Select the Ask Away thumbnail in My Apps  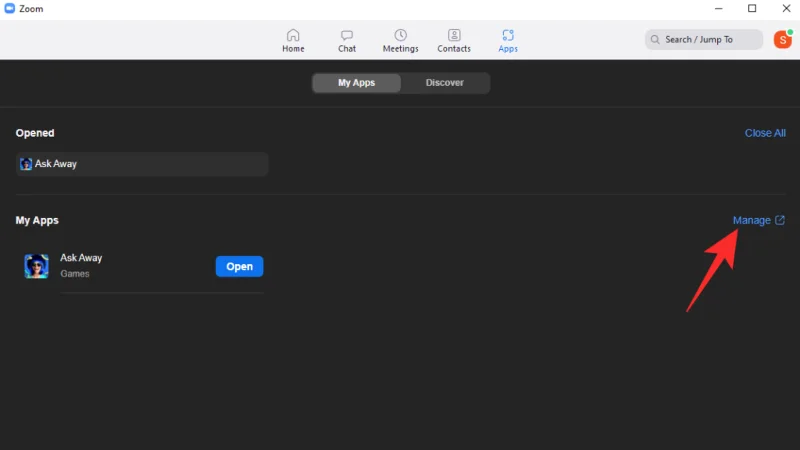click(37, 266)
